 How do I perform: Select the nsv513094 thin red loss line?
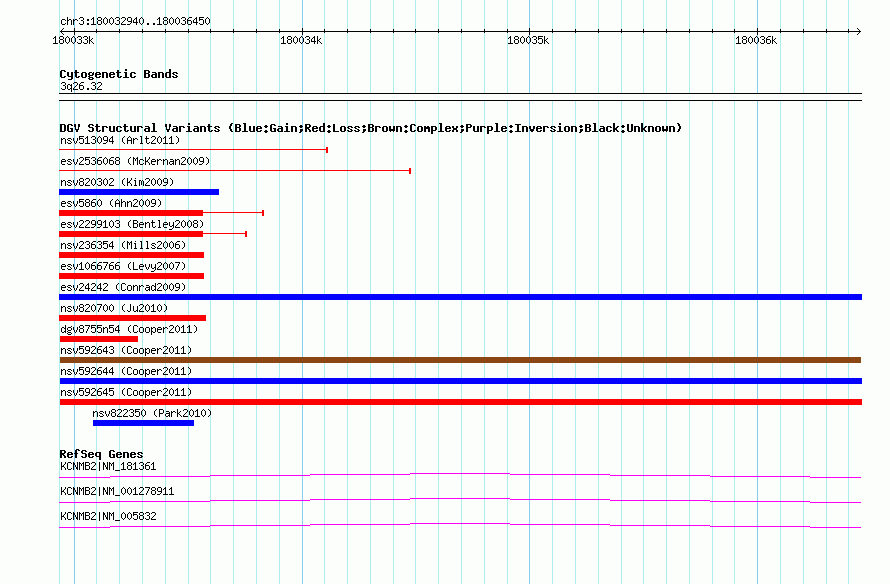click(194, 150)
